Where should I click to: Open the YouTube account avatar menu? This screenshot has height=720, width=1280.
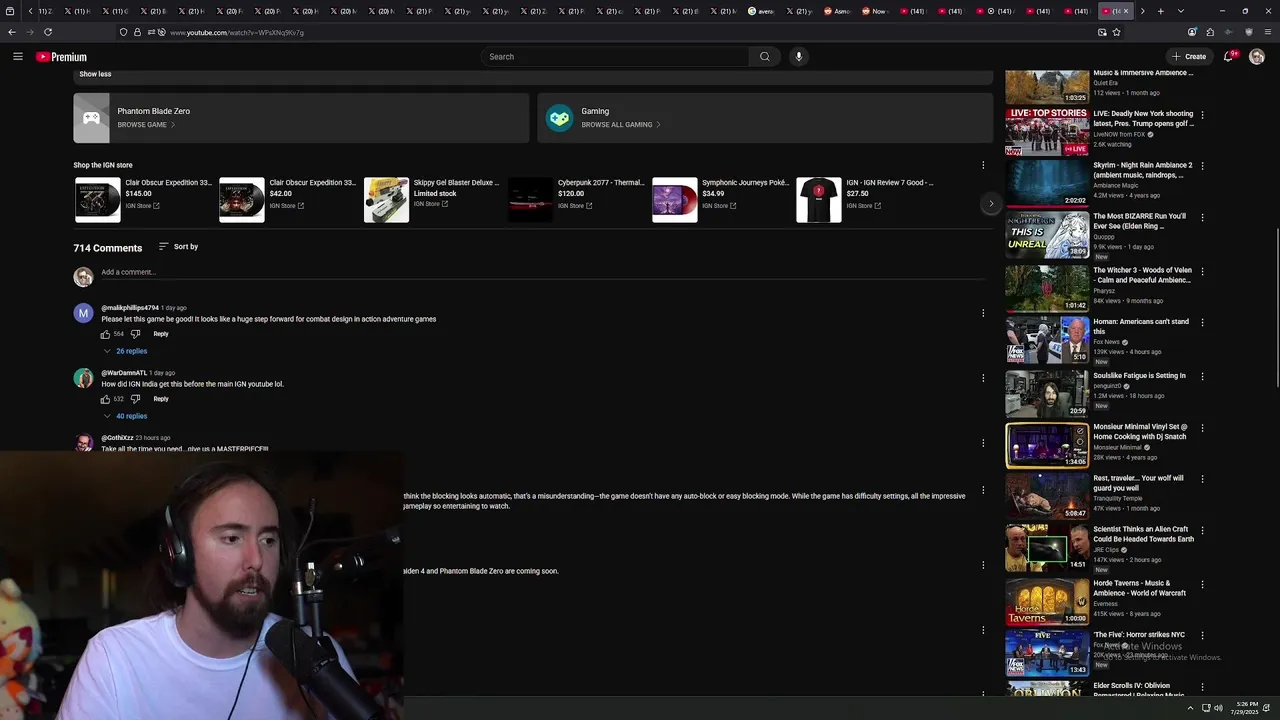[x=1257, y=57]
